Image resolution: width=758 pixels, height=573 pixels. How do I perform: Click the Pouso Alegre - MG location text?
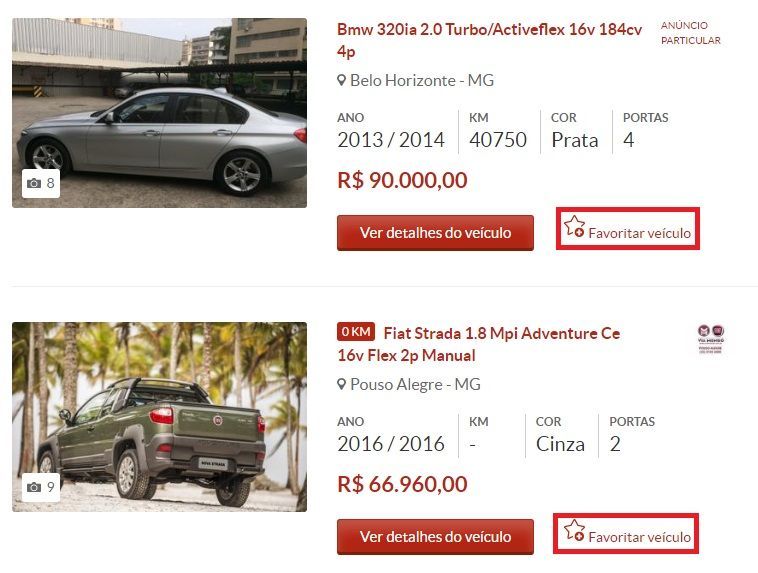(x=415, y=384)
